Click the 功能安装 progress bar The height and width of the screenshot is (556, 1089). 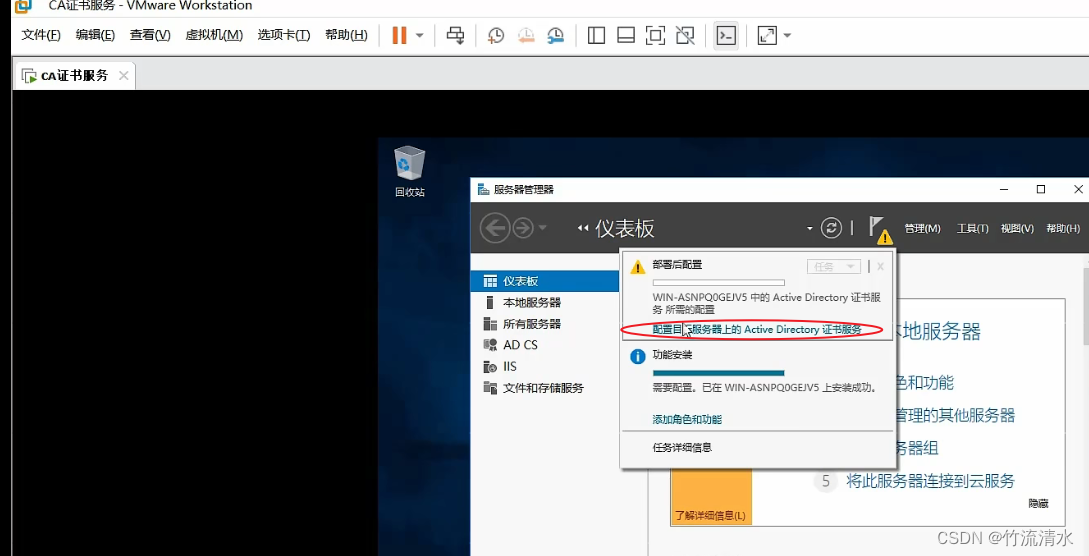pos(718,373)
